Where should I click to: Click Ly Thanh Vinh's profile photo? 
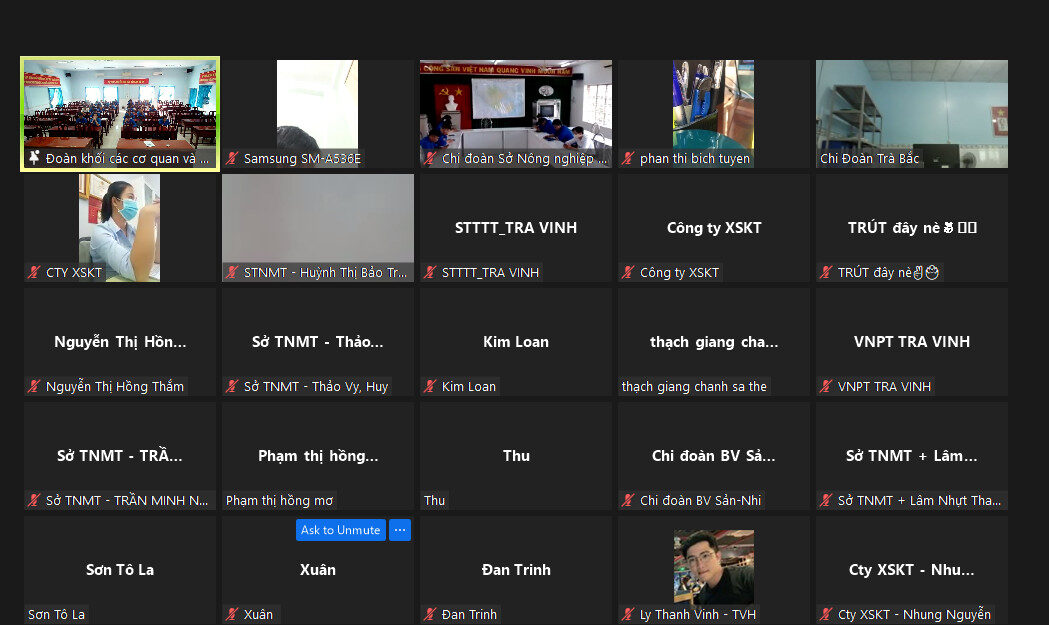[713, 565]
